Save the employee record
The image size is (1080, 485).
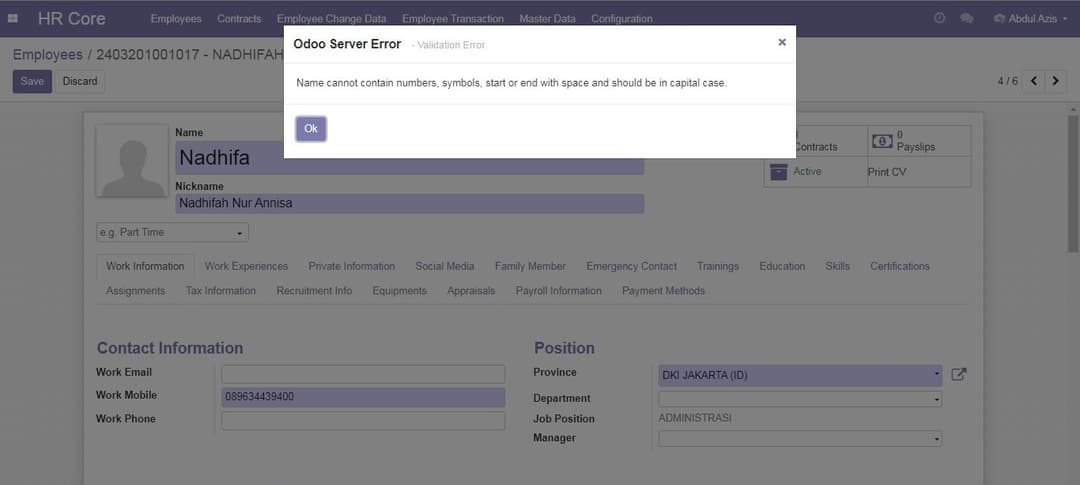[x=32, y=81]
